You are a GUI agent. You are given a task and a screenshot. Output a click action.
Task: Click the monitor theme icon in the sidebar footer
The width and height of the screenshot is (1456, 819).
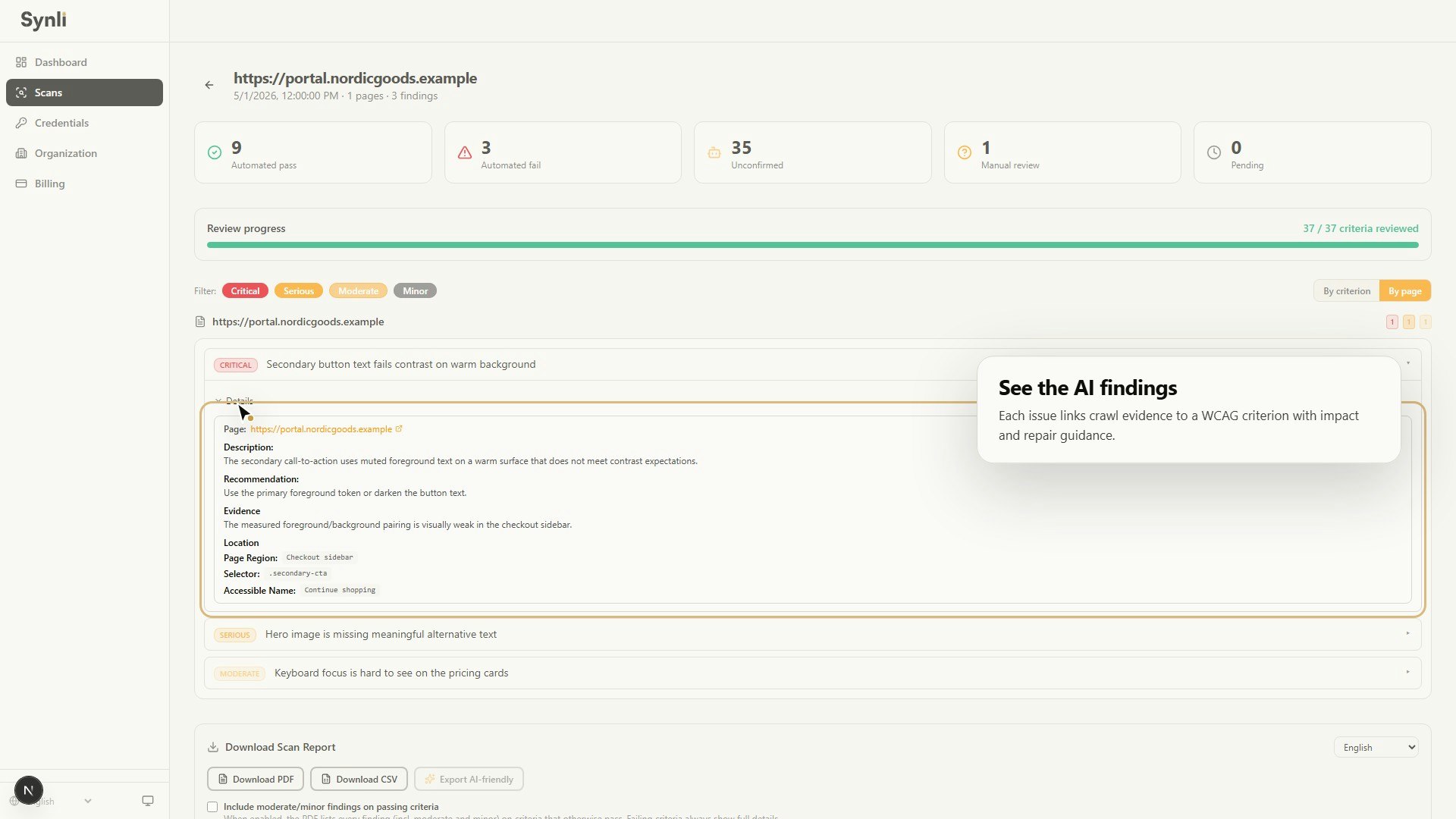[x=148, y=801]
